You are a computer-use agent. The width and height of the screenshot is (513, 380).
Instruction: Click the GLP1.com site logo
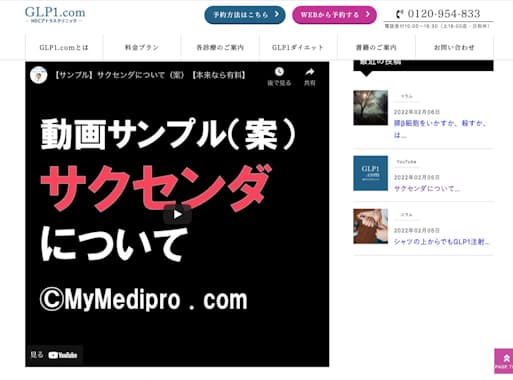pyautogui.click(x=55, y=14)
